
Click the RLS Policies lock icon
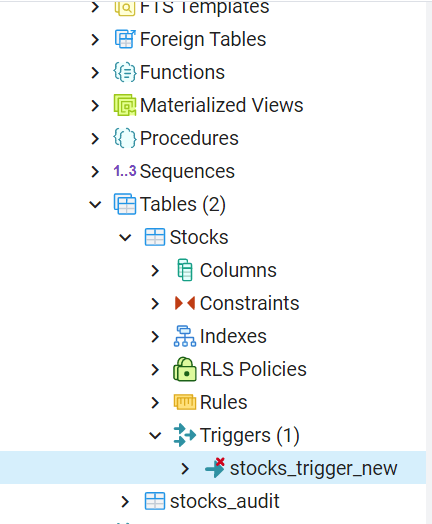click(x=185, y=369)
